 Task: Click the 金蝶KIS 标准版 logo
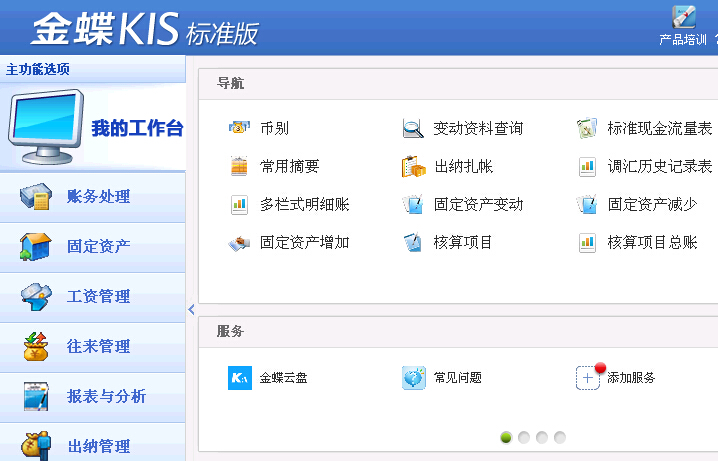pos(145,29)
